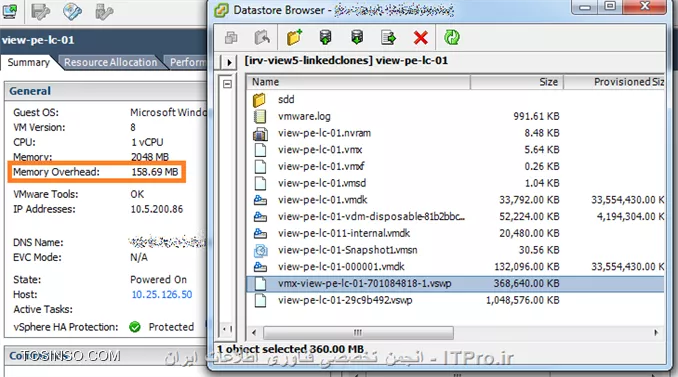The image size is (678, 377).
Task: Select view-pe-lc-01.vmx file name
Action: (x=320, y=150)
